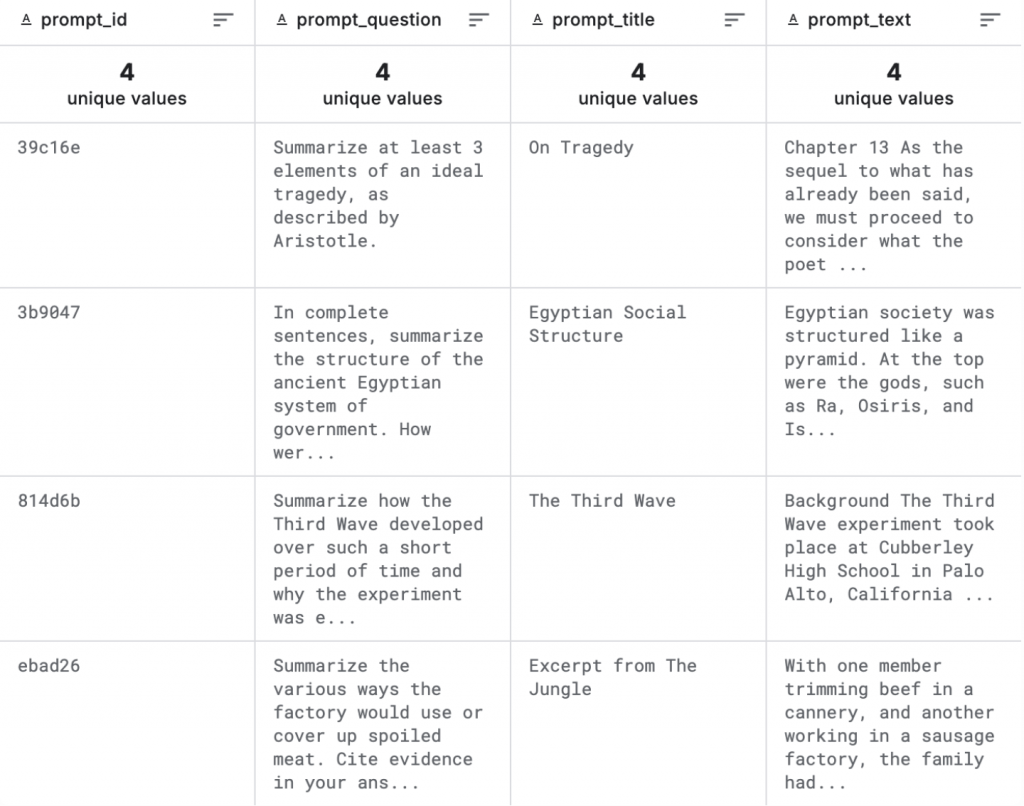This screenshot has width=1024, height=806.
Task: Open sort menu for prompt_question column
Action: coord(479,20)
